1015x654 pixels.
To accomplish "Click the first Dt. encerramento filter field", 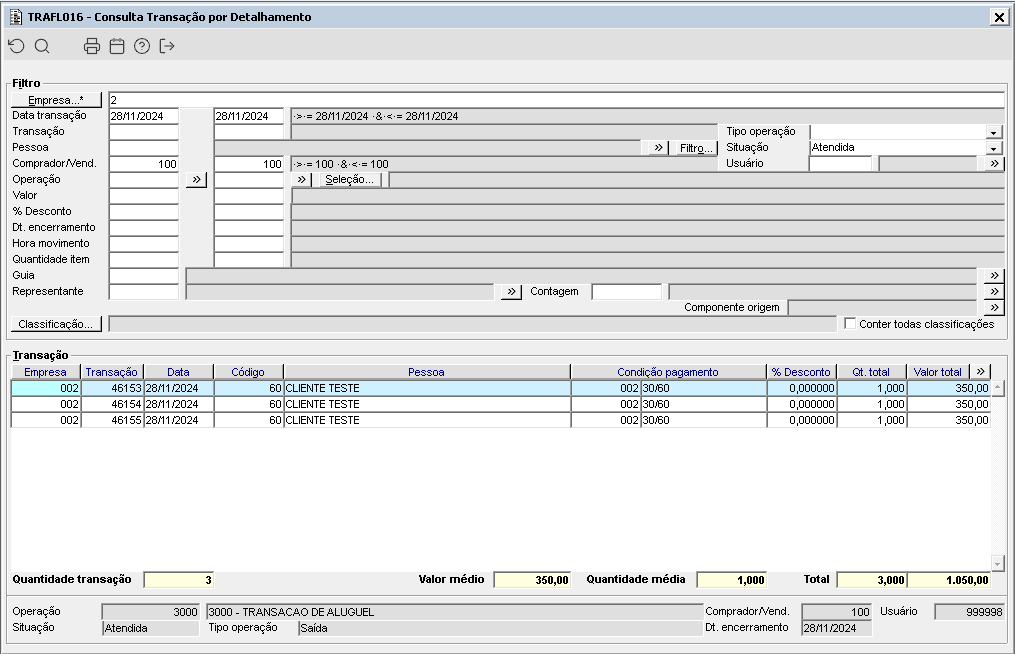I will coord(144,228).
